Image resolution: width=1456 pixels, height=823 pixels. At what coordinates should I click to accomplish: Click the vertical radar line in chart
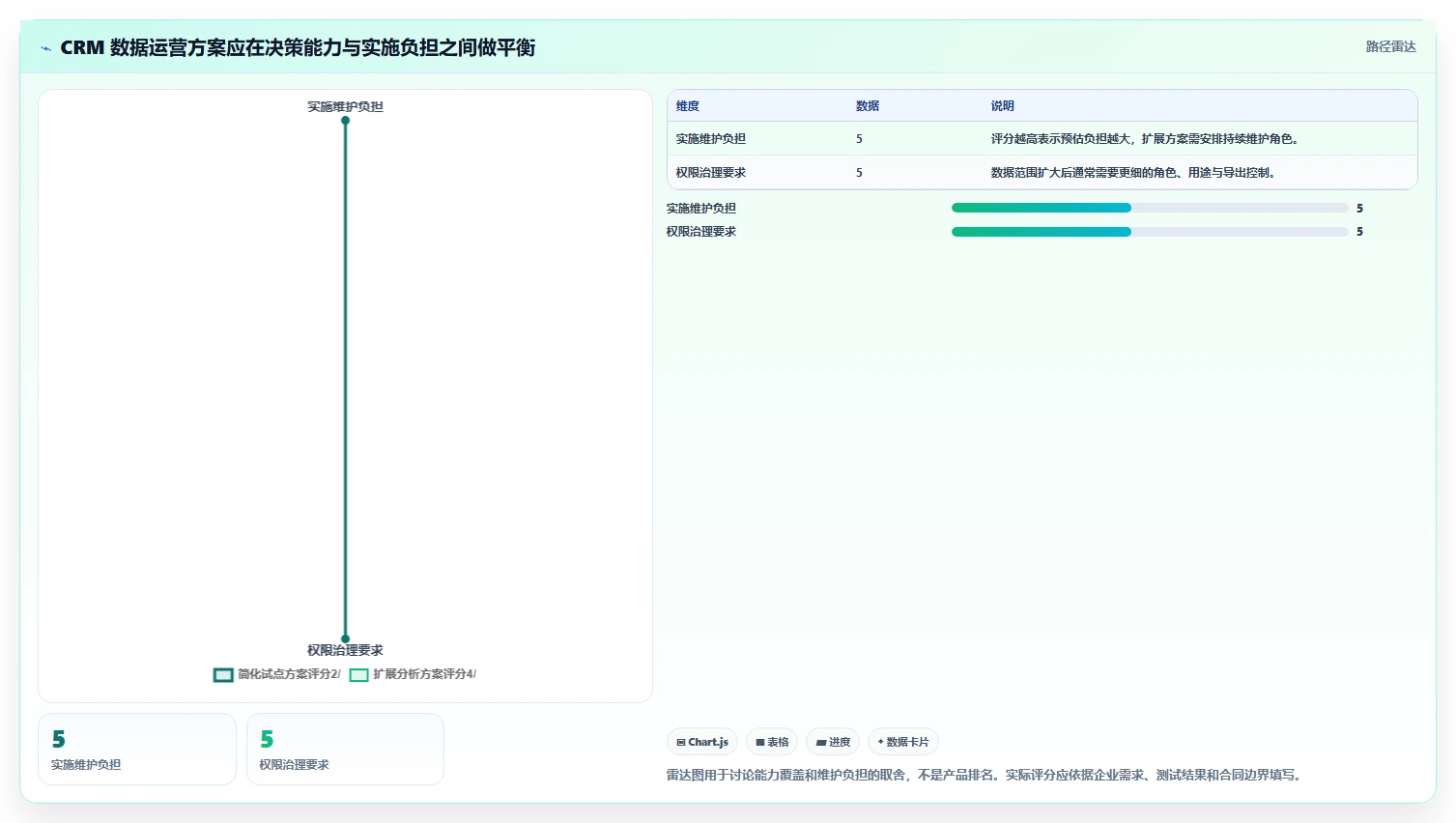coord(345,380)
